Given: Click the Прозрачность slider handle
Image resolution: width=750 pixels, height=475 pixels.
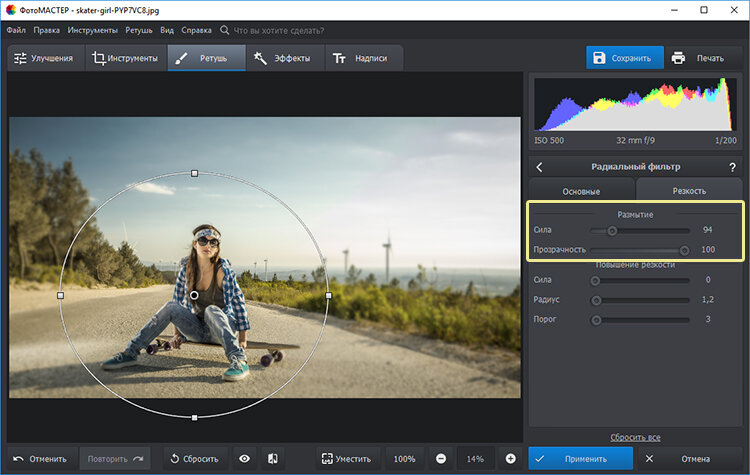Looking at the screenshot, I should tap(684, 249).
